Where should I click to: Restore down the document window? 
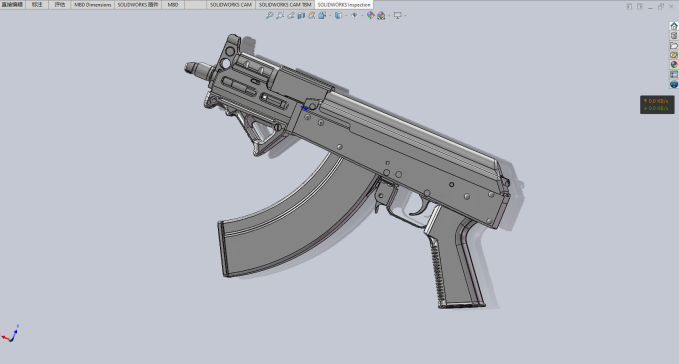pyautogui.click(x=661, y=6)
